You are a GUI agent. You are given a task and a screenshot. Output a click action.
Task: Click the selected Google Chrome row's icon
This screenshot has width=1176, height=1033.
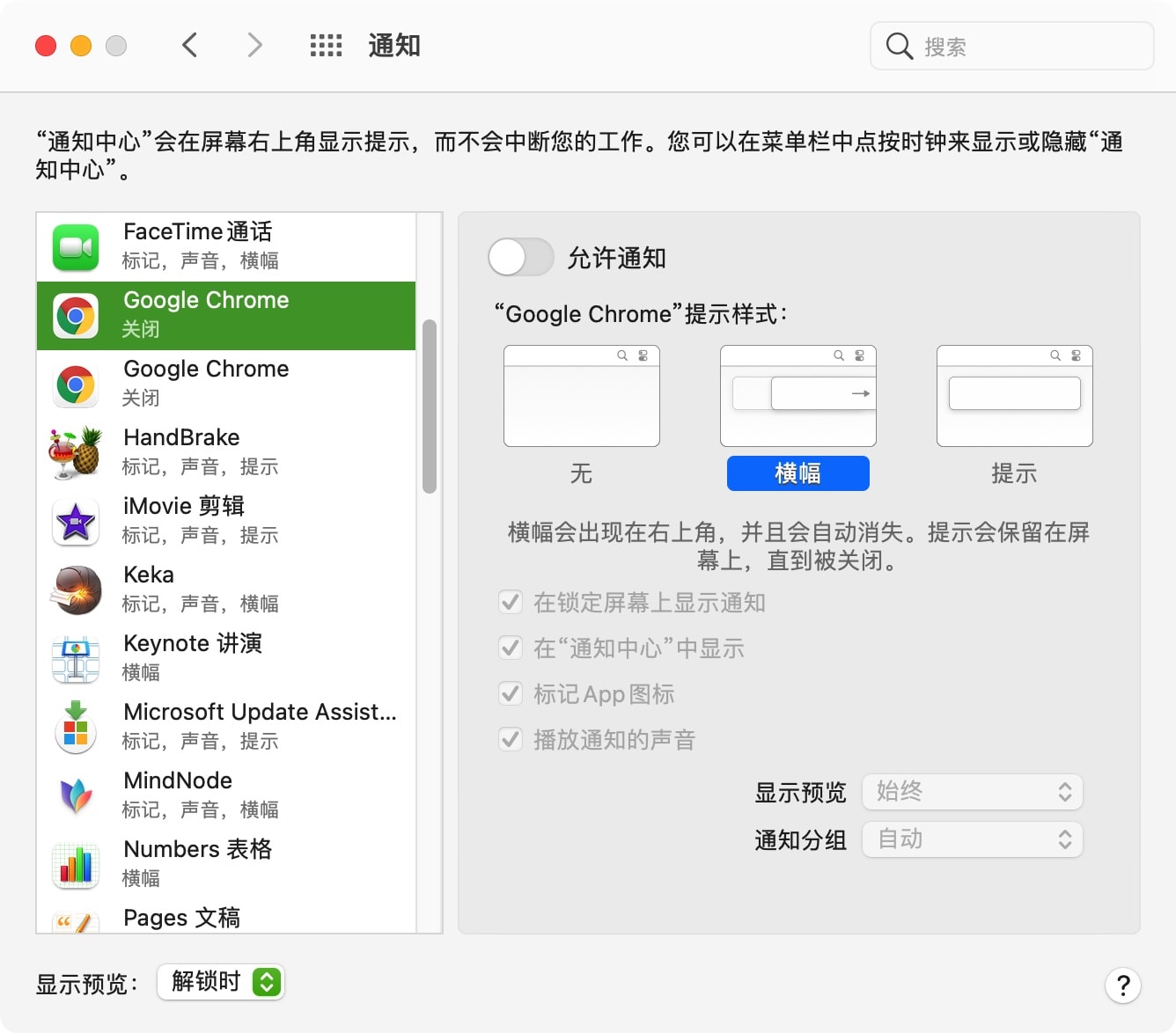tap(76, 316)
